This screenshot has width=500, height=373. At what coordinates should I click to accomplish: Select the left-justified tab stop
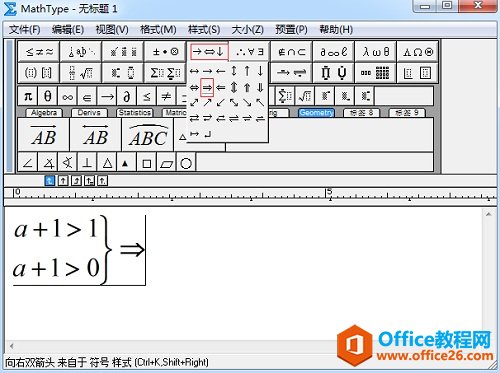[x=50, y=181]
